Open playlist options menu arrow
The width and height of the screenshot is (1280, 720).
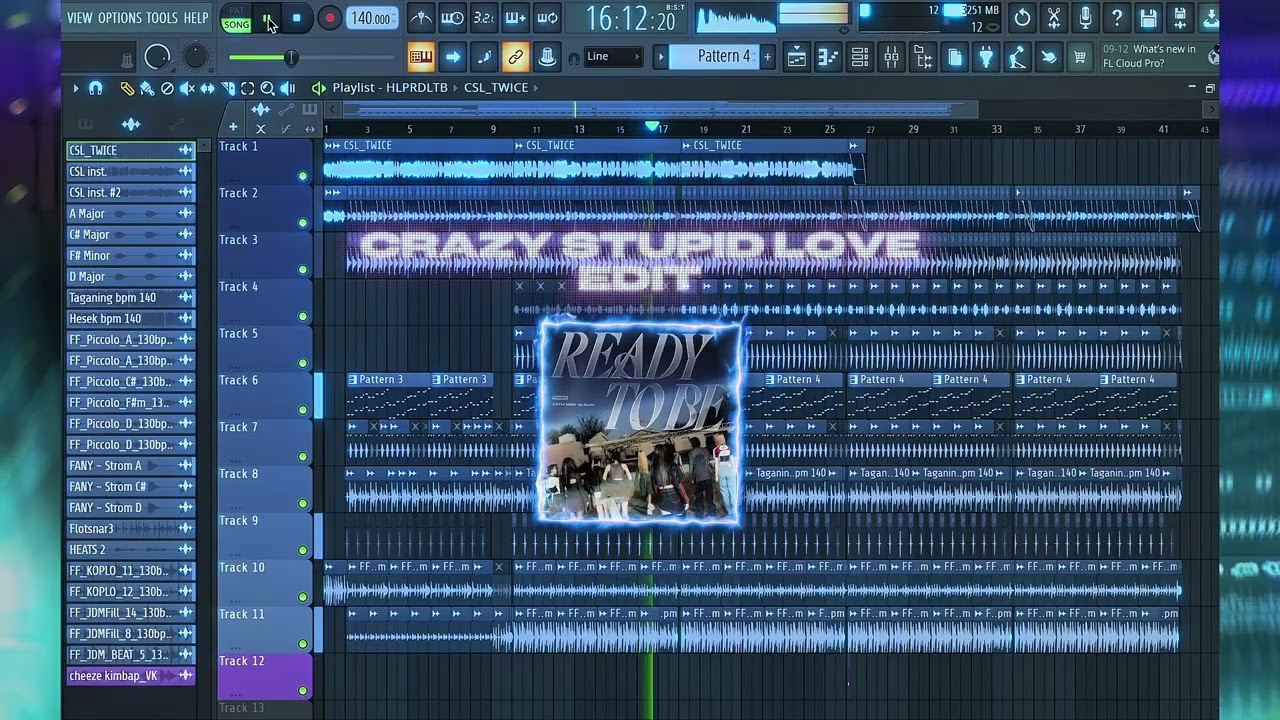point(75,88)
